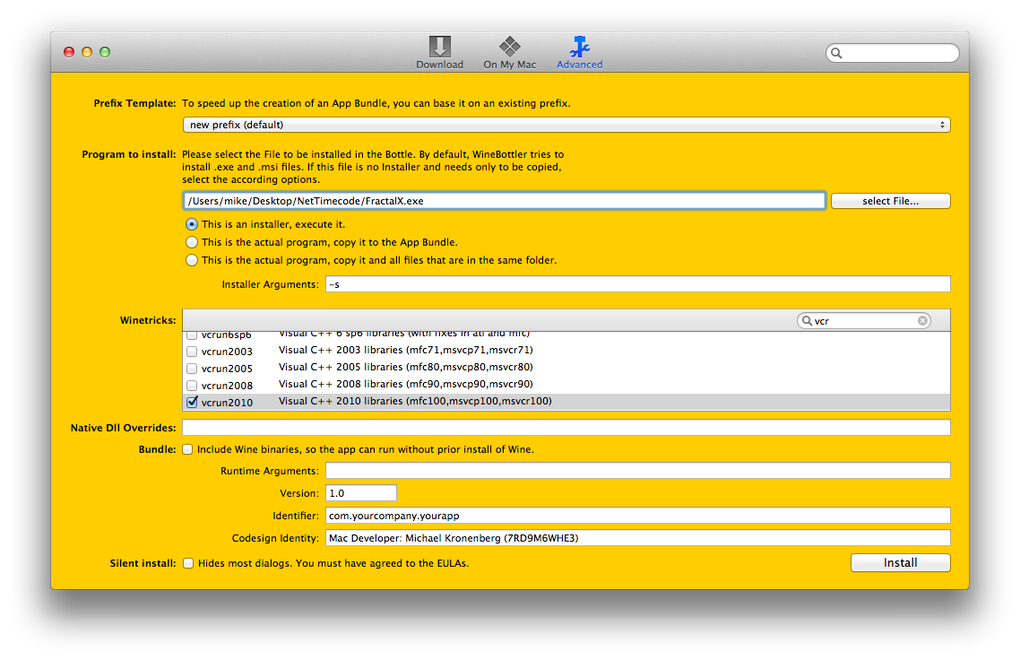The image size is (1020, 660).
Task: Focus the toolbar search field
Action: tap(892, 53)
